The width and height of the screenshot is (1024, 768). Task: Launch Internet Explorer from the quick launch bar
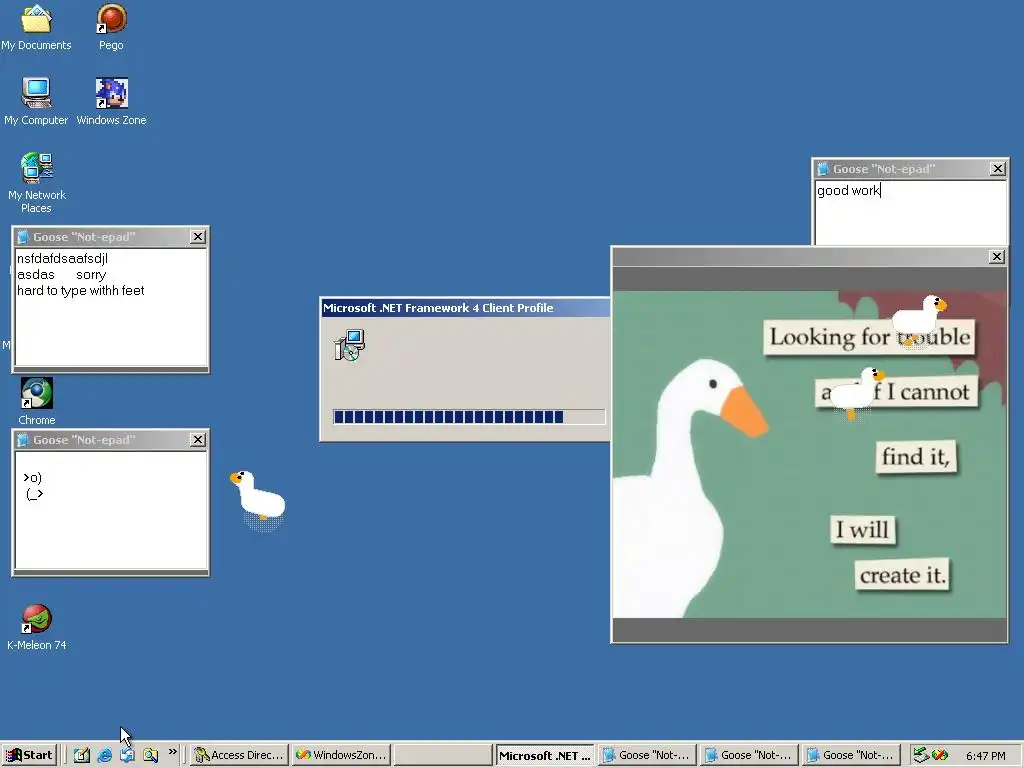tap(104, 755)
